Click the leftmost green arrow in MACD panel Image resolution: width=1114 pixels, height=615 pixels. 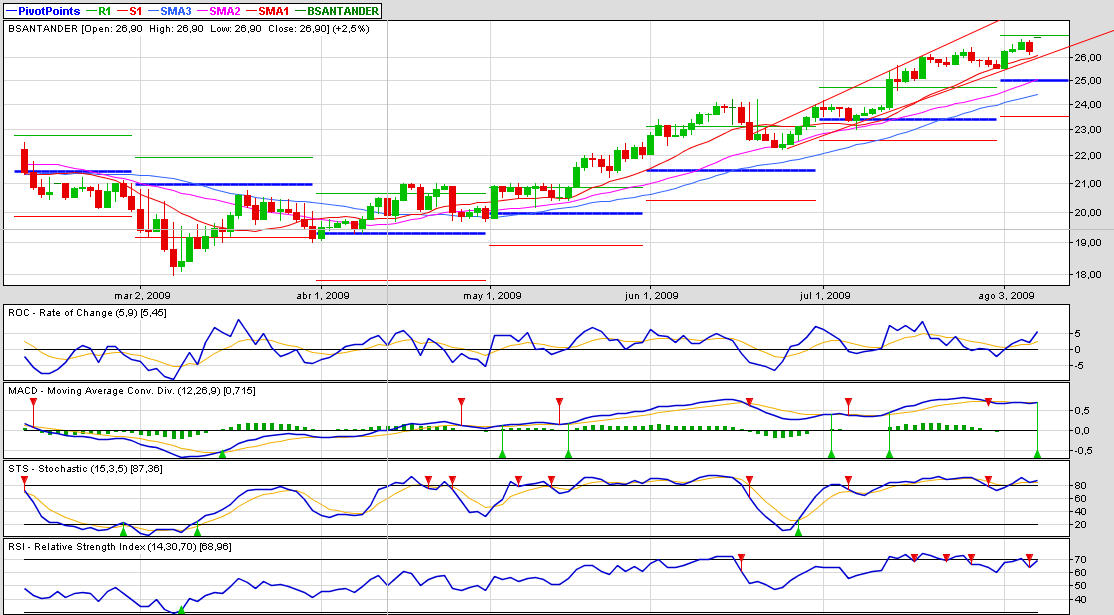(x=223, y=454)
